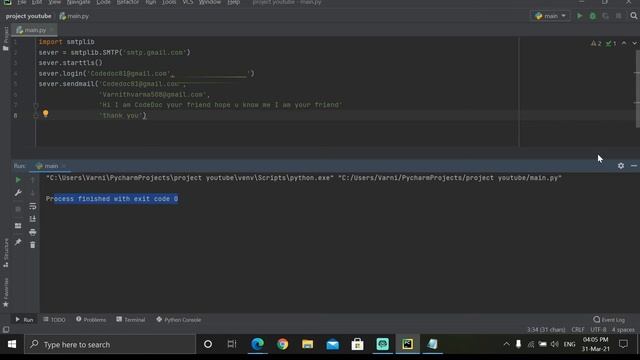Open the Edit menu

tap(37, 2)
